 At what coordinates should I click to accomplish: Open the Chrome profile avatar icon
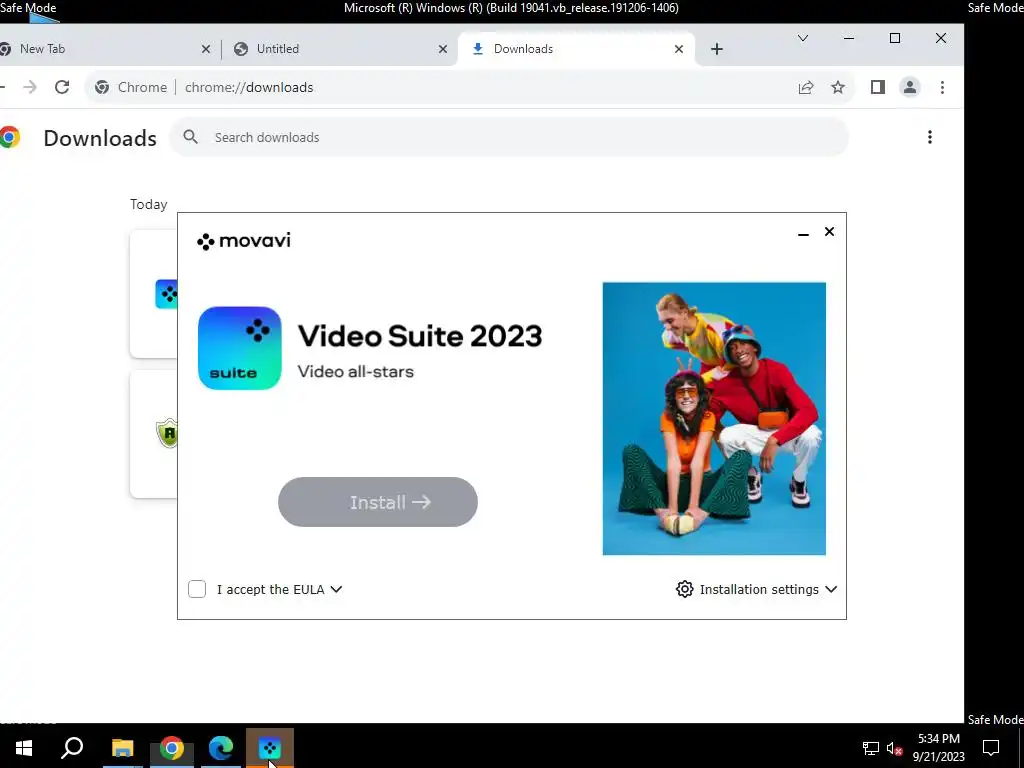pyautogui.click(x=910, y=87)
